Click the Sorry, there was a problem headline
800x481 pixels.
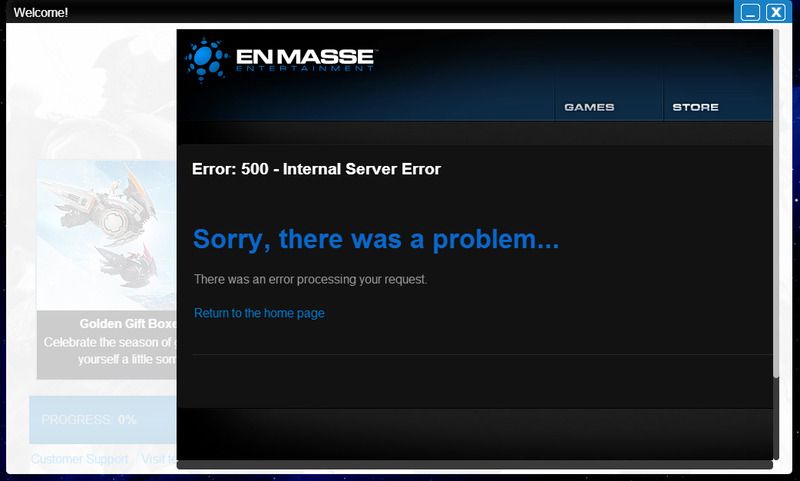click(376, 239)
